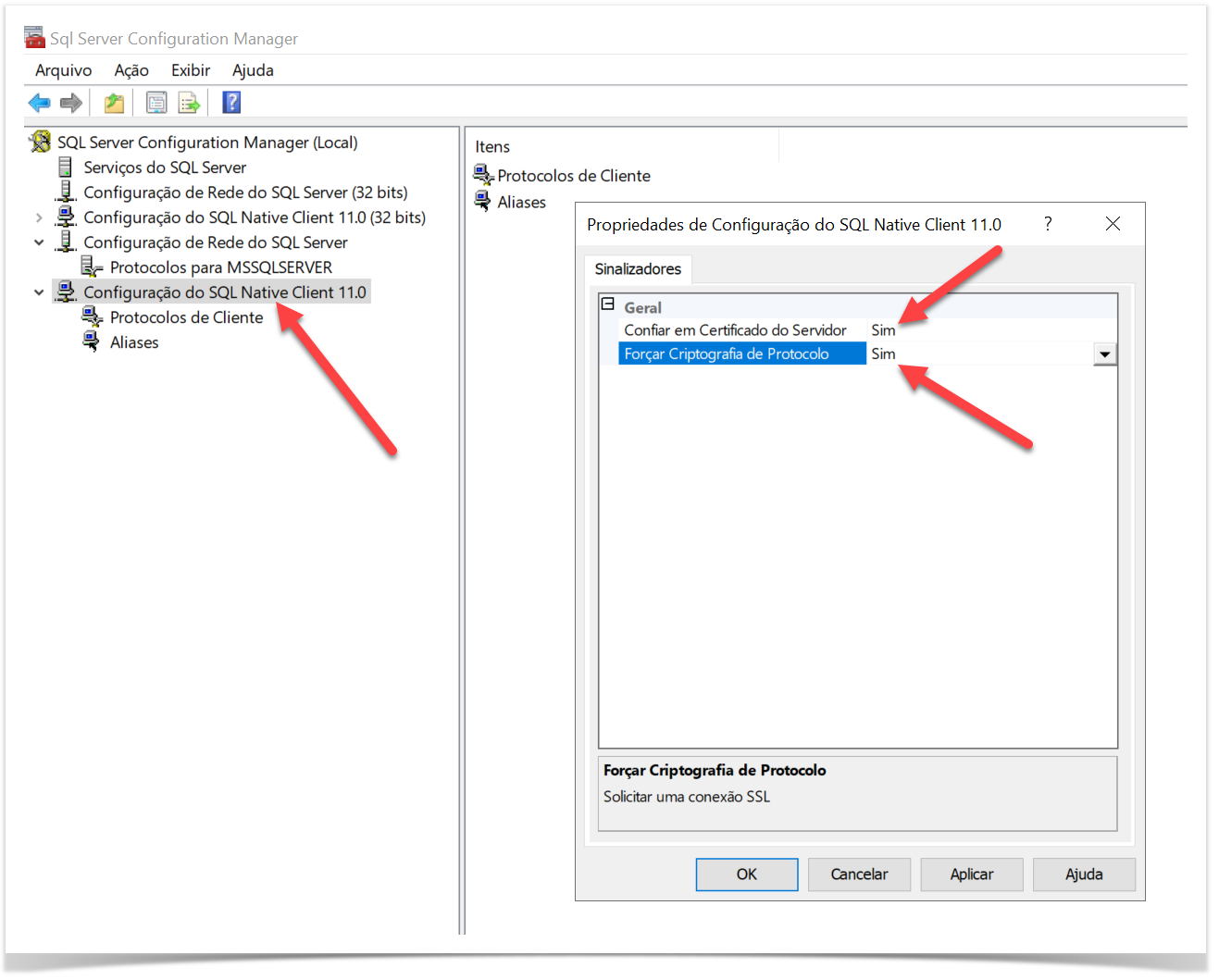
Task: Expand Configuração do SQL Native Client 11.0 (32 bits)
Action: tap(39, 217)
